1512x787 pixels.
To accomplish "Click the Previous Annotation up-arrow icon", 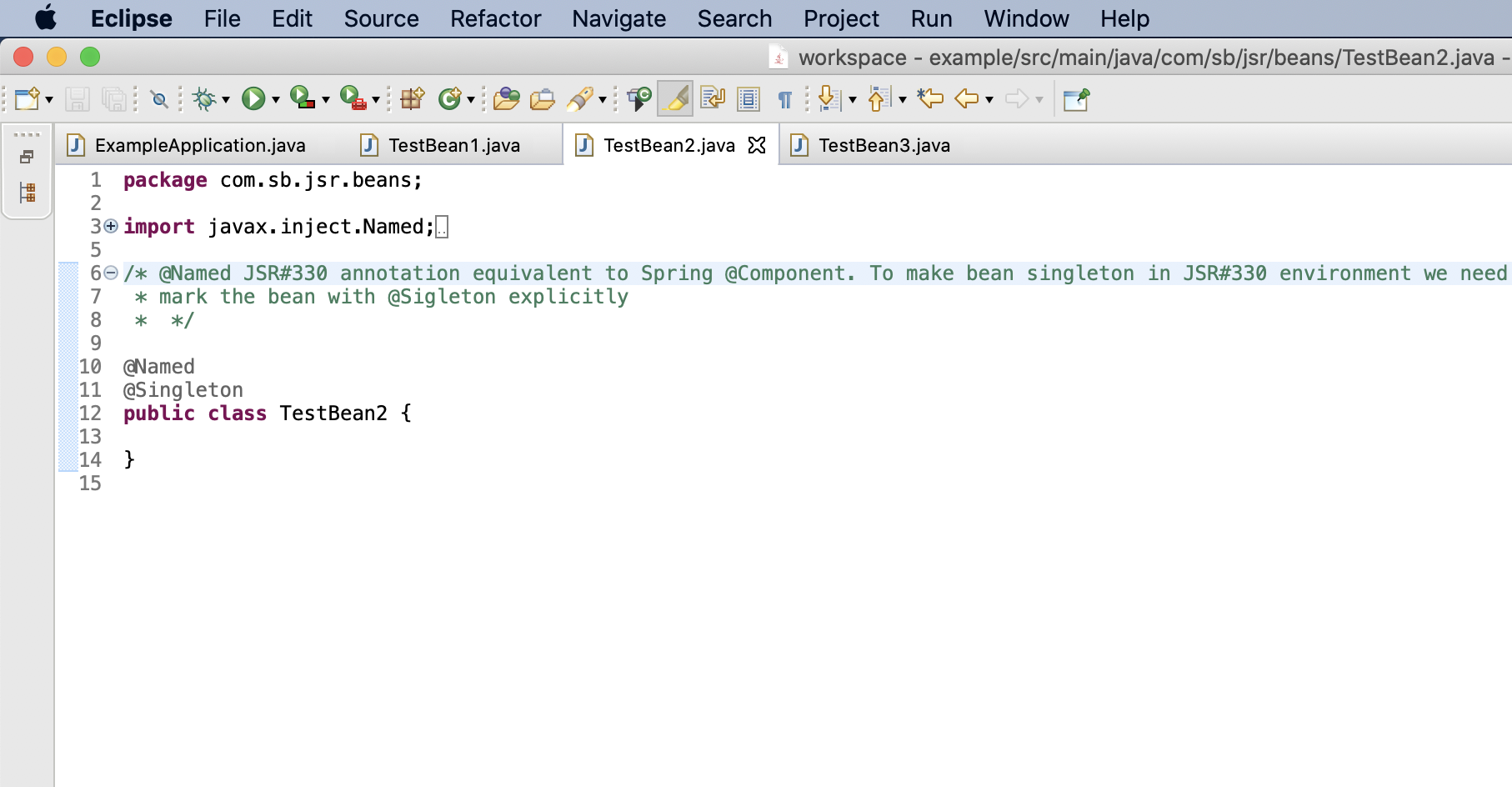I will (879, 99).
